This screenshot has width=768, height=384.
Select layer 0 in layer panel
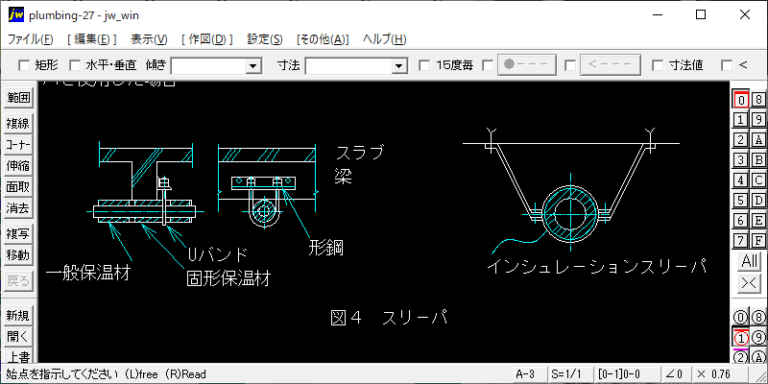tap(741, 99)
